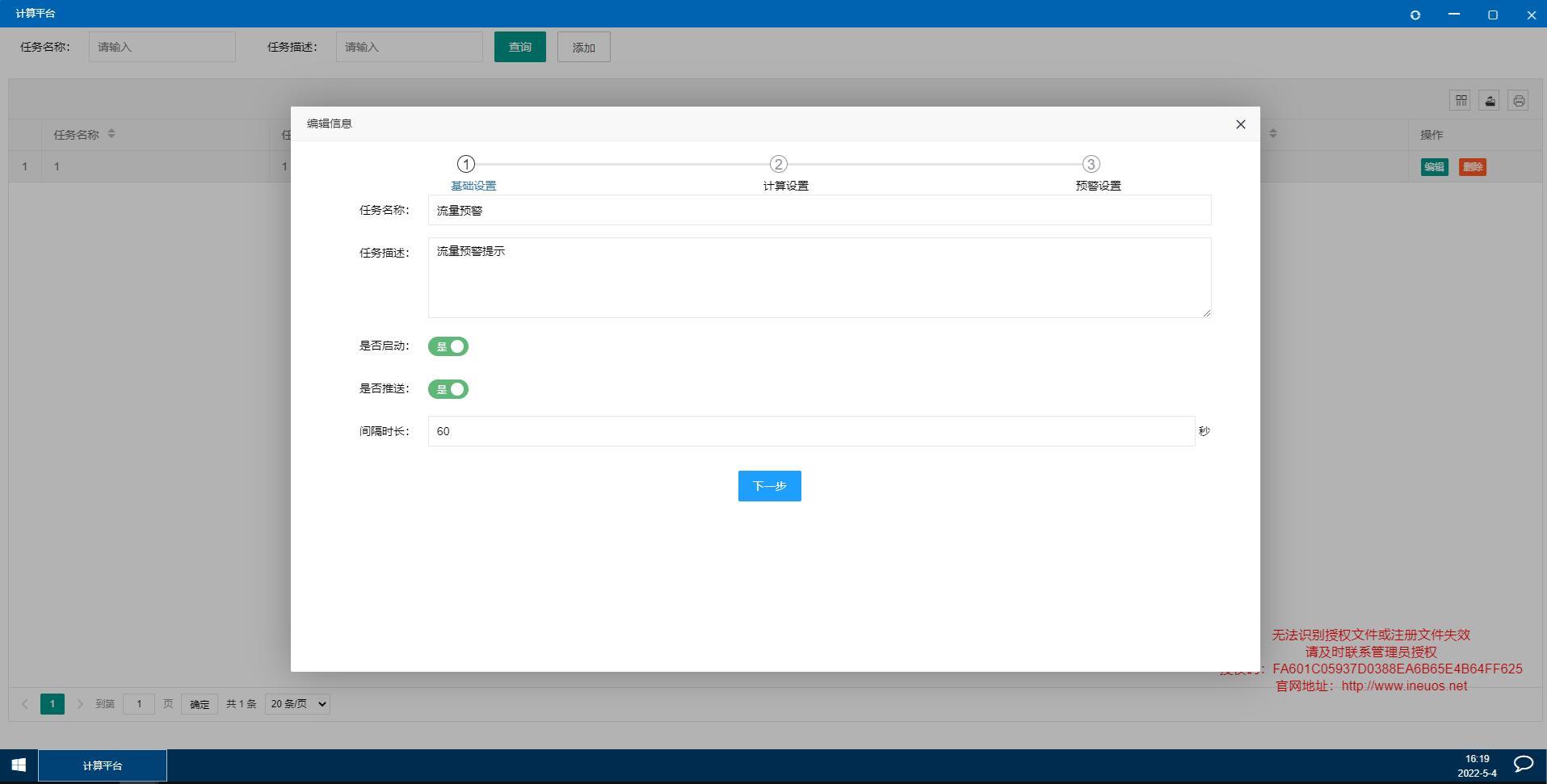1547x784 pixels.
Task: Focus the 任务名称 search input at top
Action: 162,47
